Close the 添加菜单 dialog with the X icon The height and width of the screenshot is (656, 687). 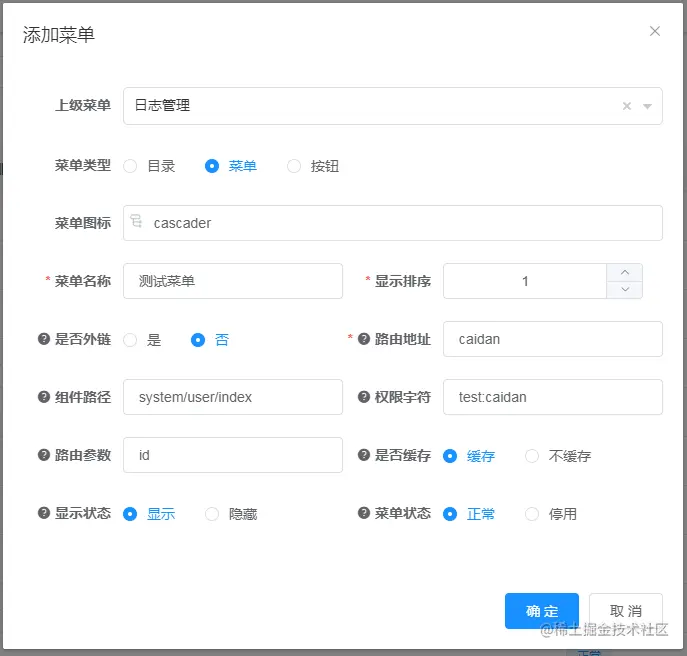[655, 31]
